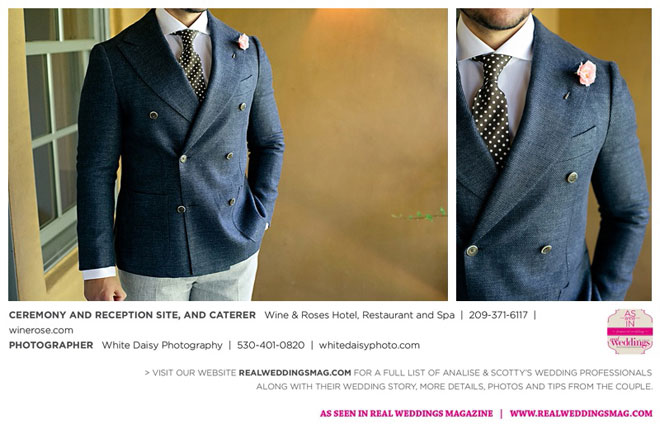This screenshot has width=660, height=424.
Task: Select the PHOTOGRAPHER heading
Action: [51, 345]
